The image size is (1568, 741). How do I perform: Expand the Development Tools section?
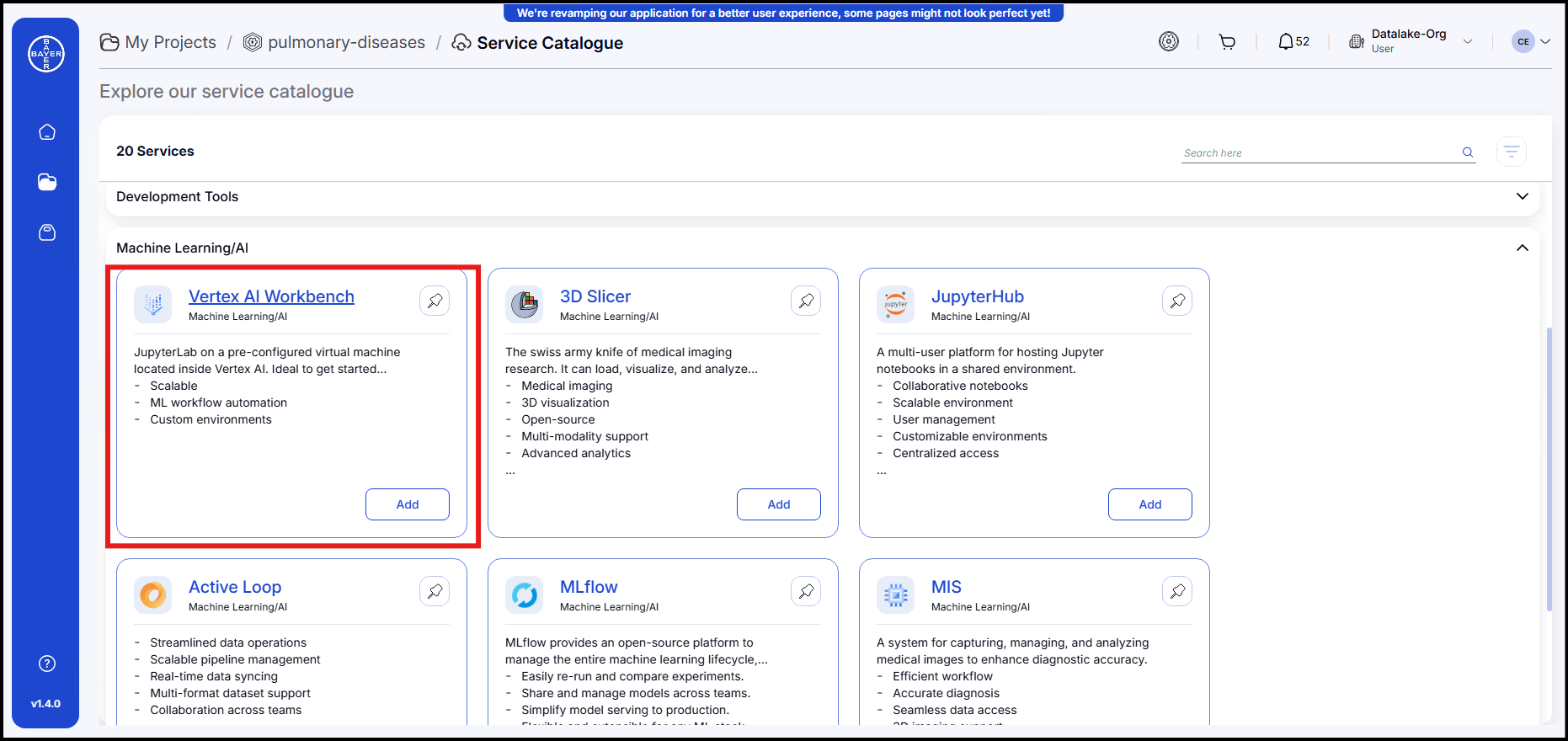pyautogui.click(x=1523, y=196)
